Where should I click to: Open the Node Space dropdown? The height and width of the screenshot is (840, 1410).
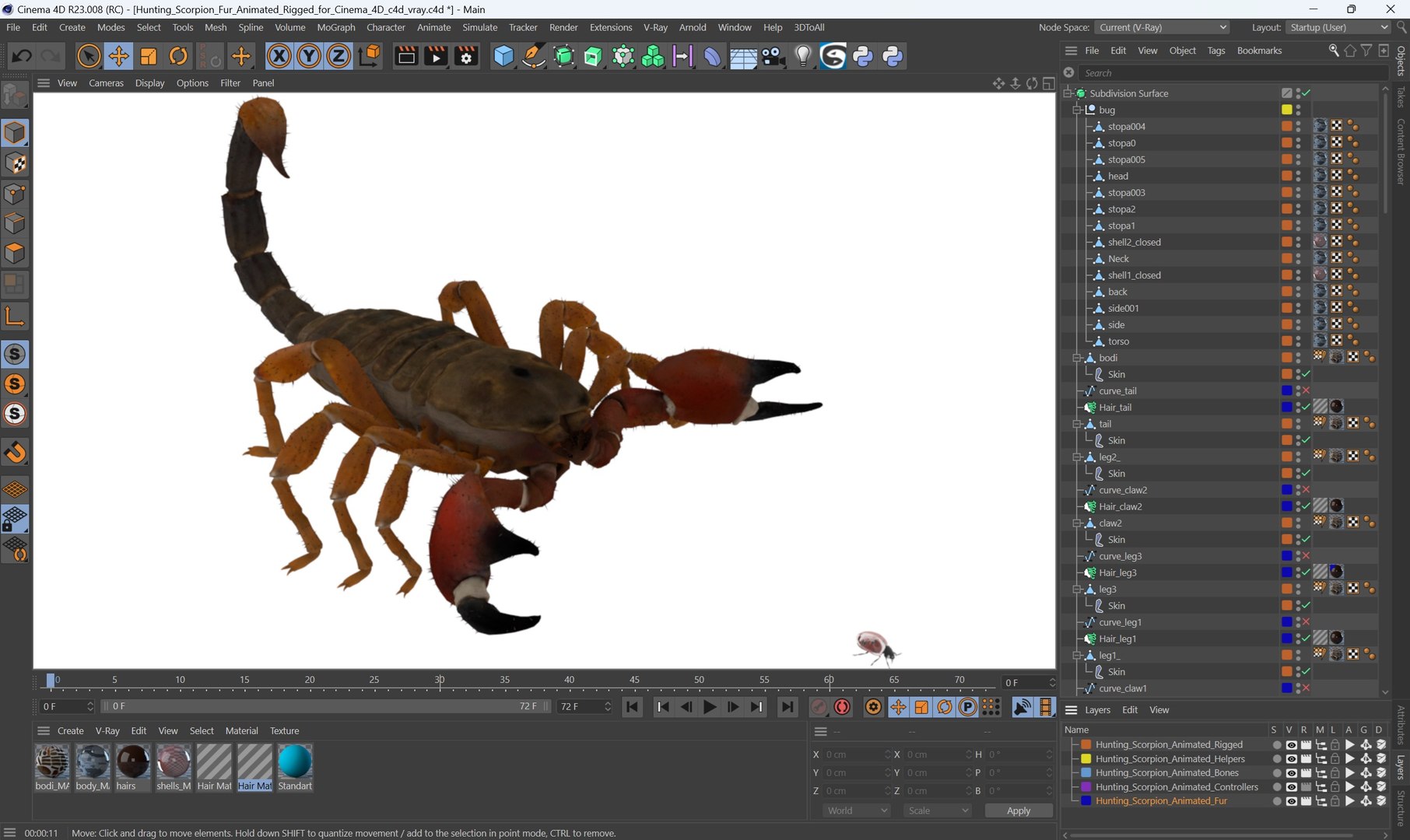(1162, 27)
